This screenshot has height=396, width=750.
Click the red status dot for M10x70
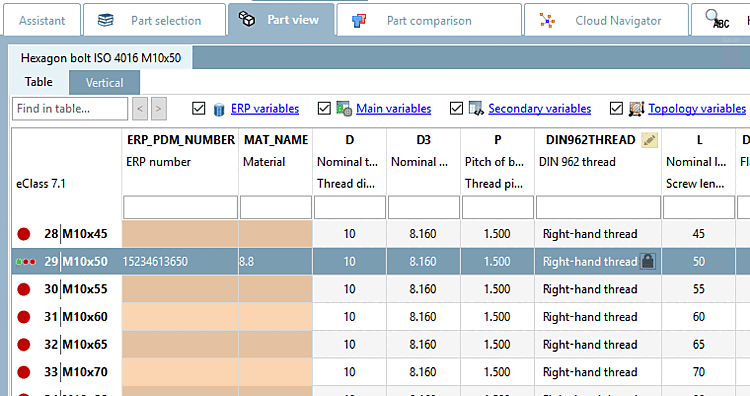pyautogui.click(x=23, y=372)
